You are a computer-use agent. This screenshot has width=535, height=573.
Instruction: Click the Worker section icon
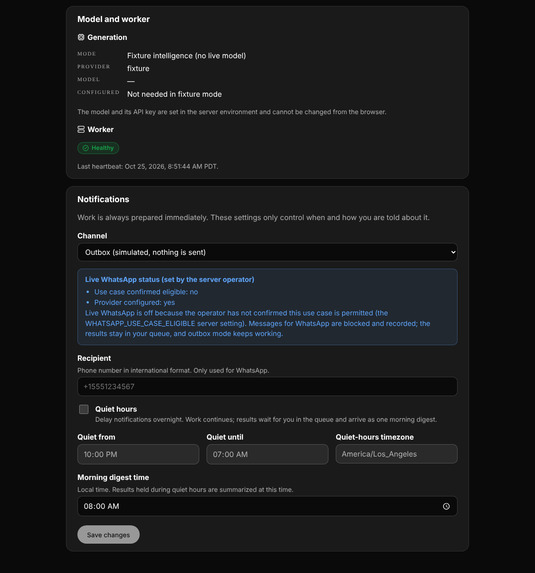(81, 129)
